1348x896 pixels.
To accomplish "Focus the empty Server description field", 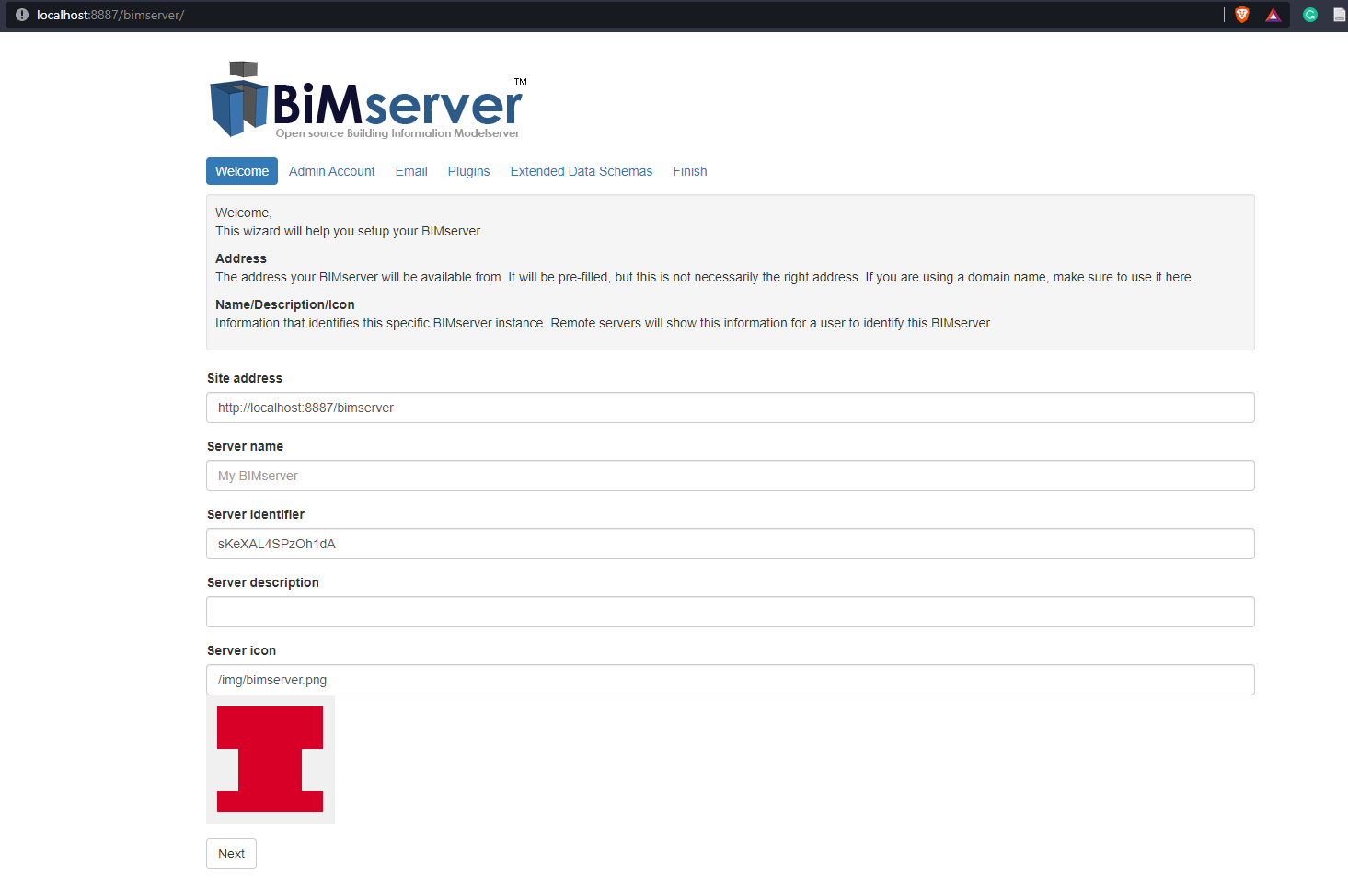I will click(731, 612).
